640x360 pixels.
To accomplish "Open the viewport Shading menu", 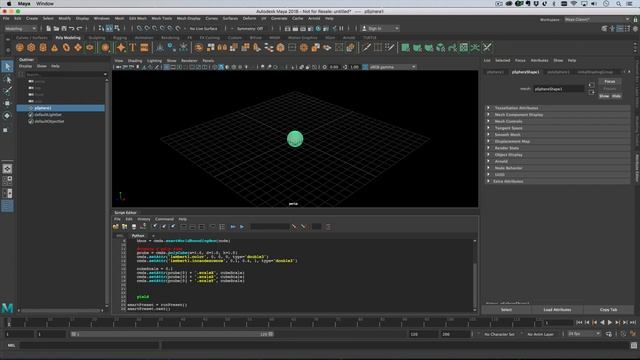I will tap(135, 60).
